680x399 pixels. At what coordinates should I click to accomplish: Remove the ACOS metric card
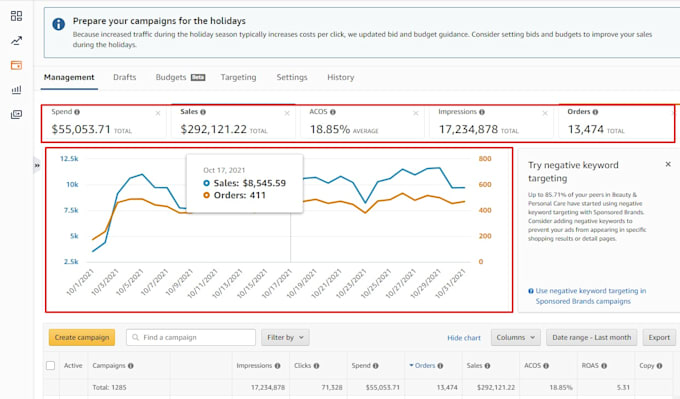coord(415,113)
